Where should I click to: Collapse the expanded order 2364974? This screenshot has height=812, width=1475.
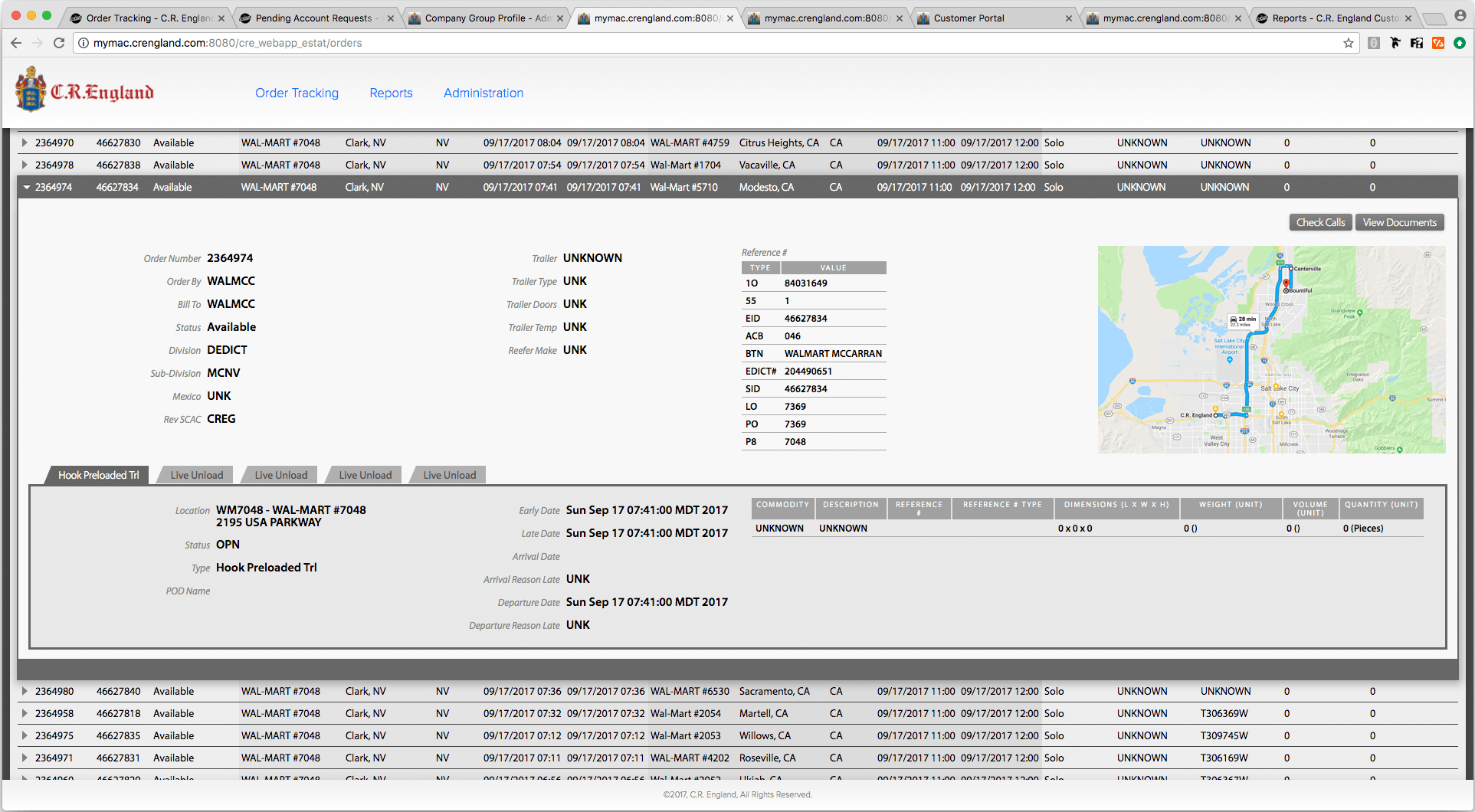[27, 187]
